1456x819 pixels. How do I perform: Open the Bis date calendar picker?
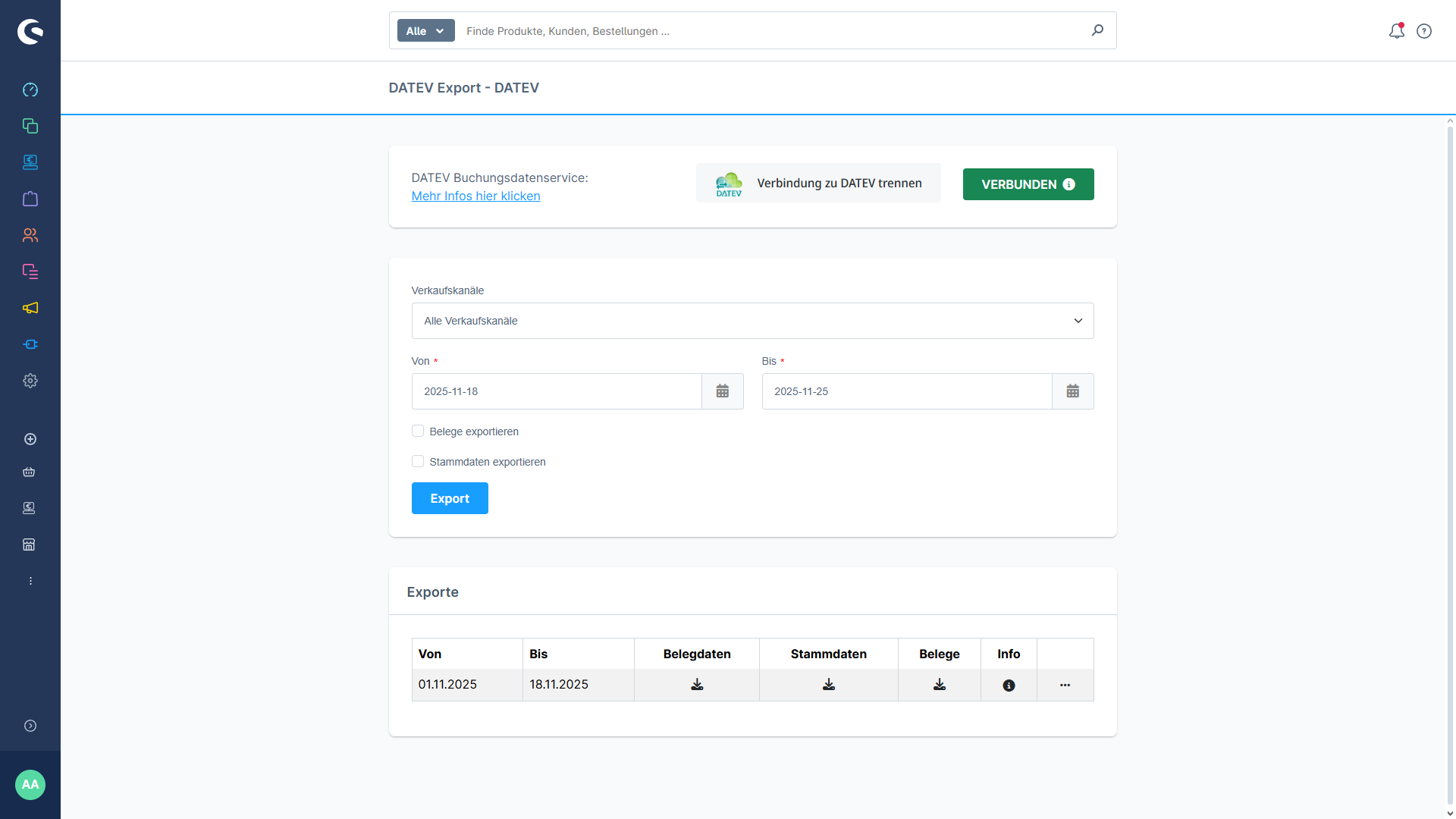[x=1072, y=391]
